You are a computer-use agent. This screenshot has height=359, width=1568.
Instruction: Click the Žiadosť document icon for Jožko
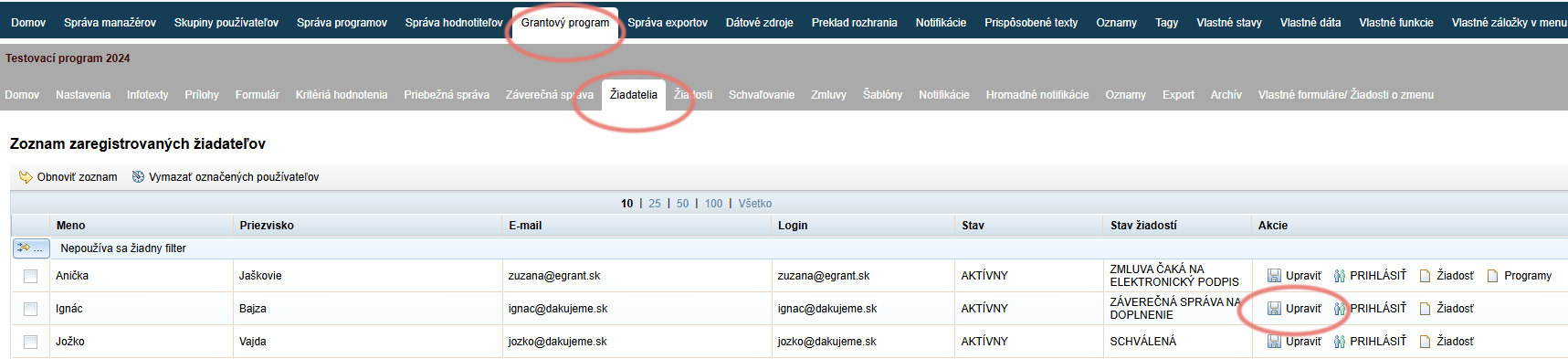tap(1425, 342)
